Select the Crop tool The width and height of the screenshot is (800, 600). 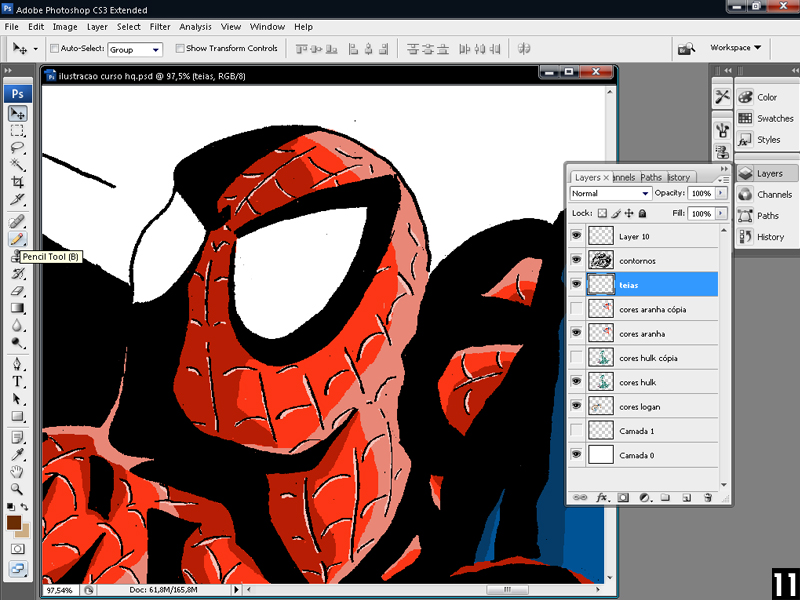point(17,182)
